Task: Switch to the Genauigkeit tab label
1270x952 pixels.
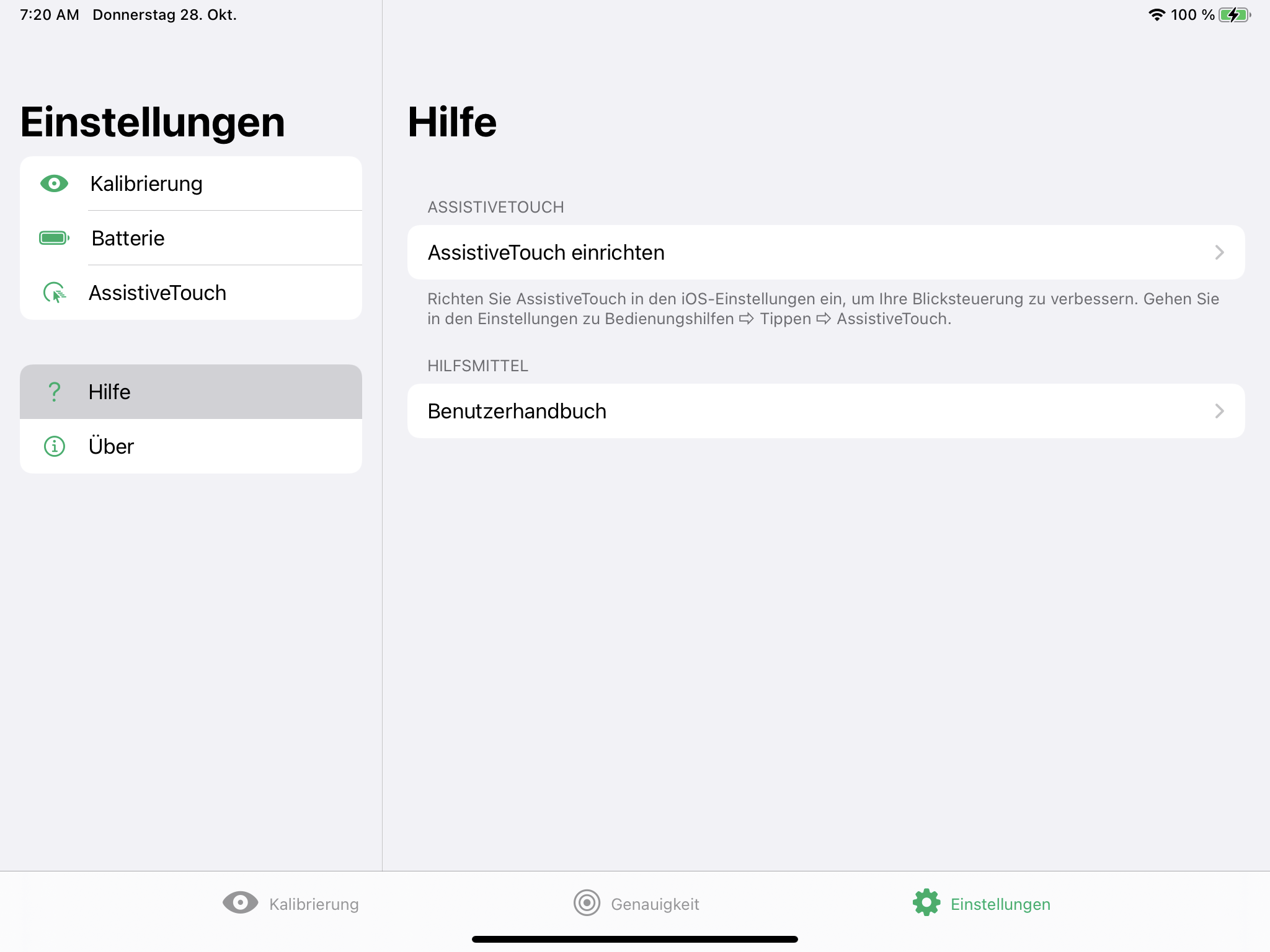Action: pos(655,904)
